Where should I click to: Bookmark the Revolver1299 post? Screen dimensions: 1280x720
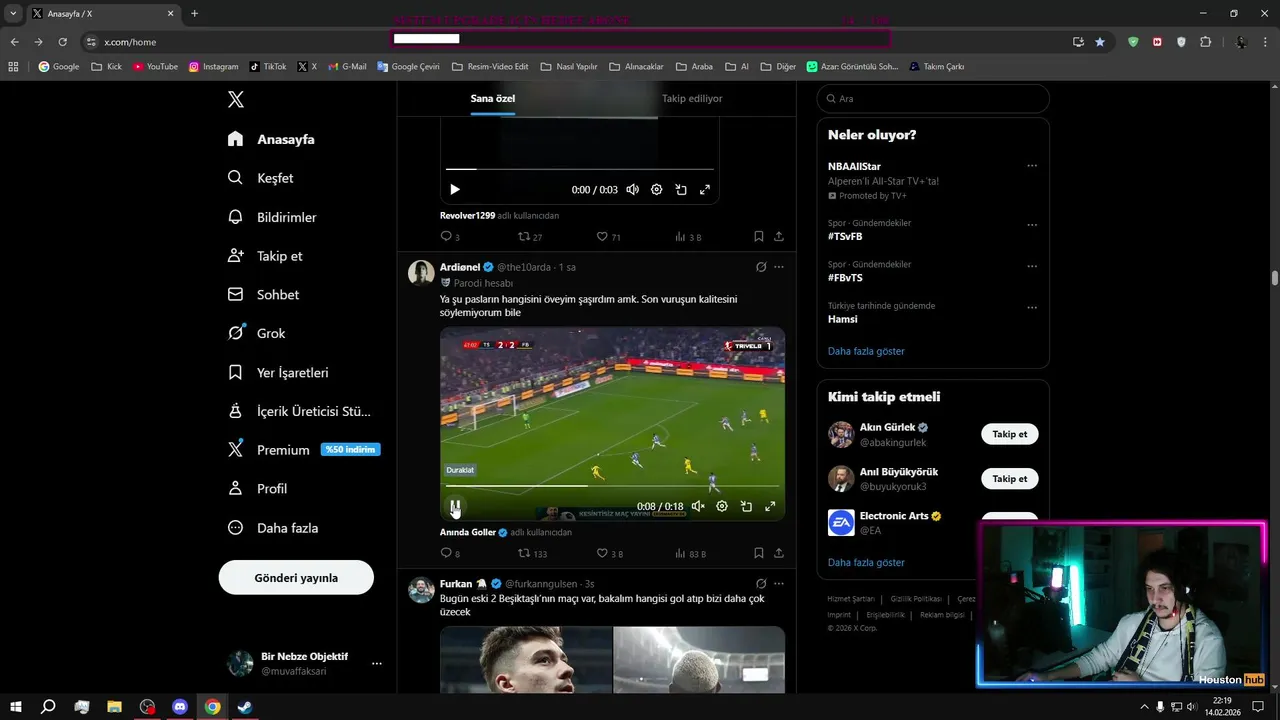[x=759, y=237]
